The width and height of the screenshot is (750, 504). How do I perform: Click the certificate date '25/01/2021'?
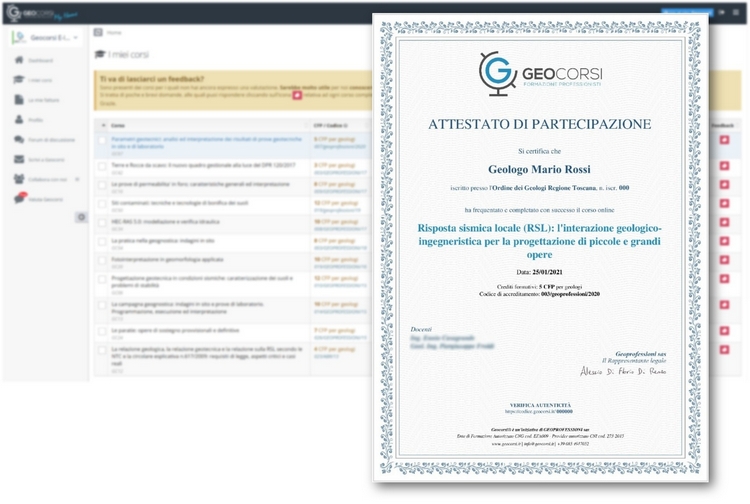(547, 272)
